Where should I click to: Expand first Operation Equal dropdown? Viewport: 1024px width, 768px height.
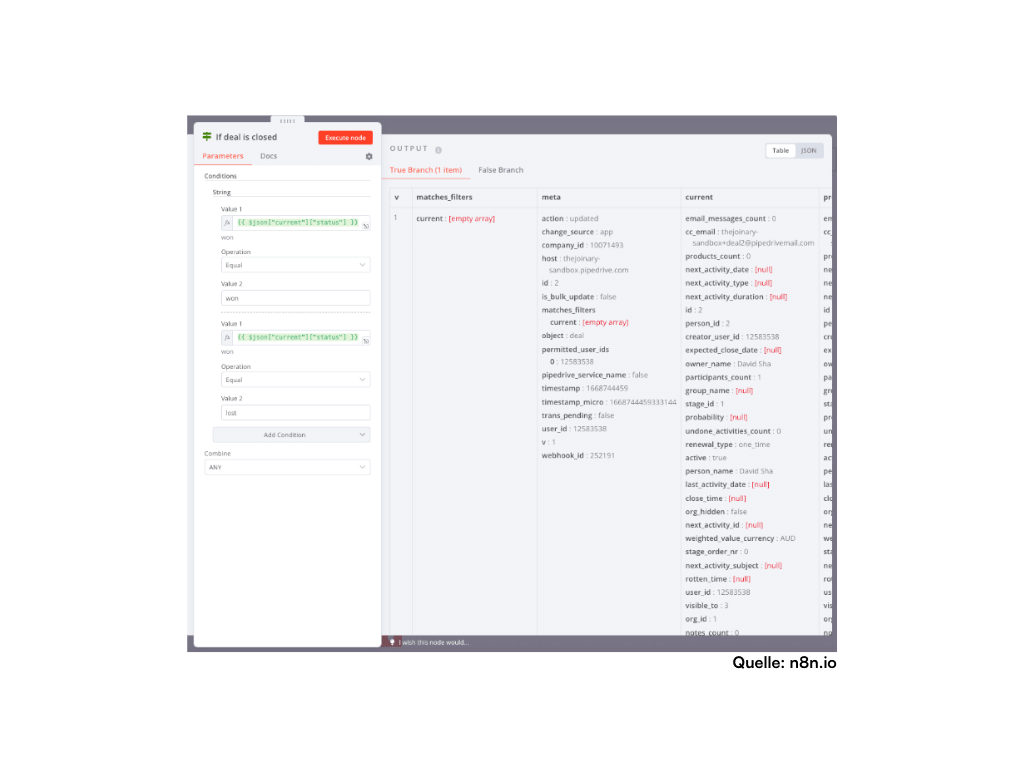pos(295,265)
